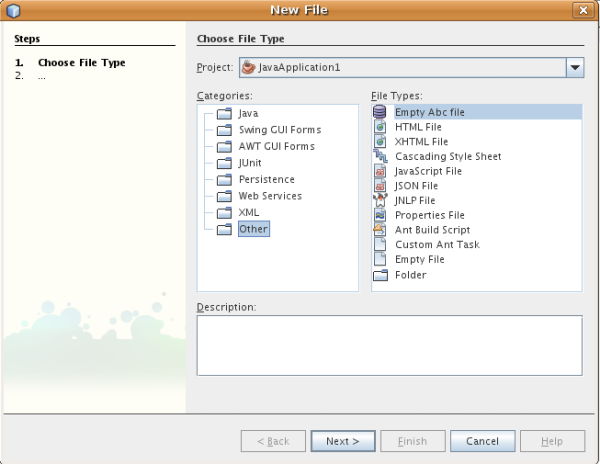This screenshot has width=600, height=464.
Task: Click the JavaApplication1 coffee cup icon
Action: point(248,67)
